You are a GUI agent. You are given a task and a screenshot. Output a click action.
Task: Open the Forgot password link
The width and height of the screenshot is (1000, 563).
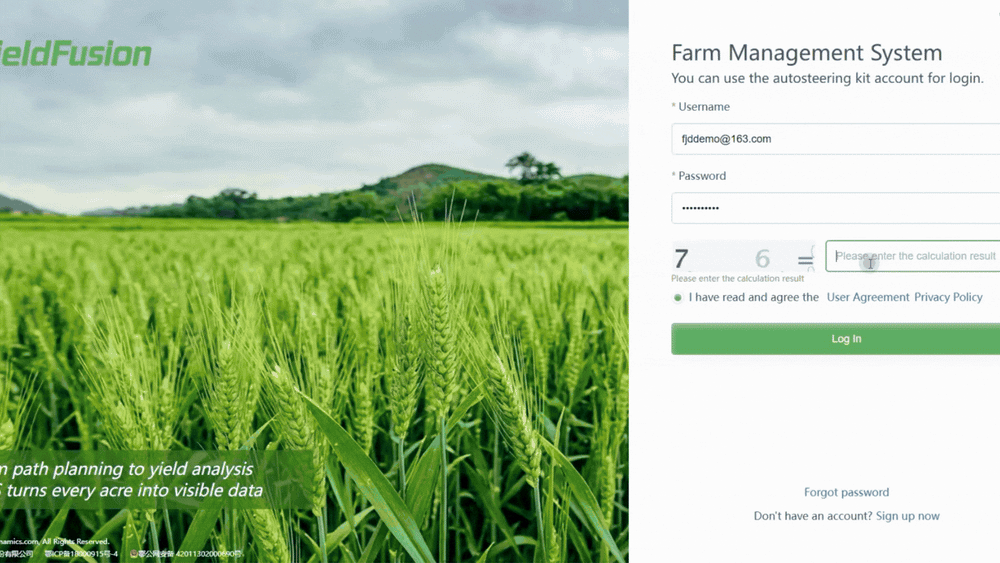click(846, 492)
